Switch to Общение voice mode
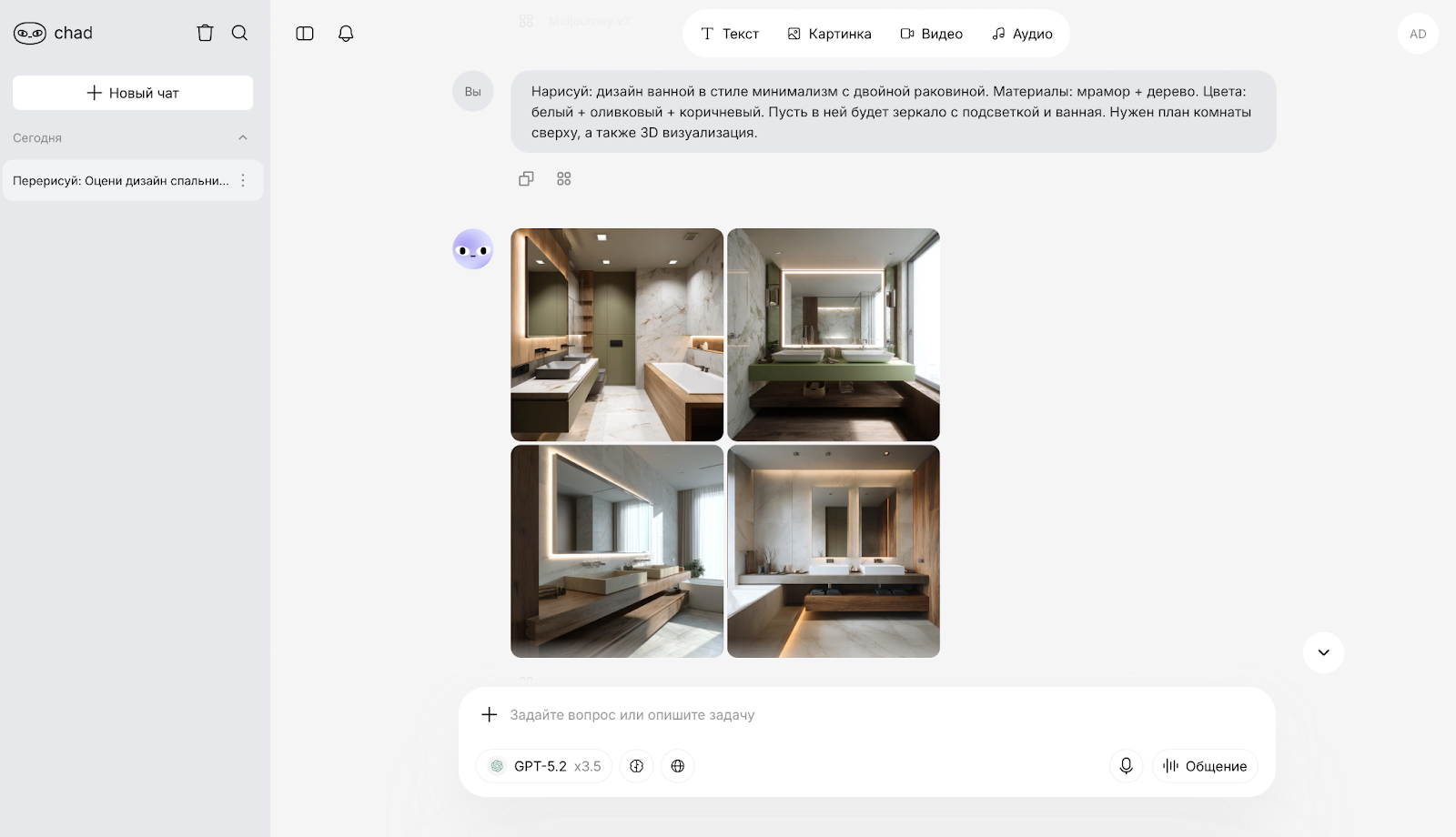Image resolution: width=1456 pixels, height=837 pixels. (x=1205, y=766)
